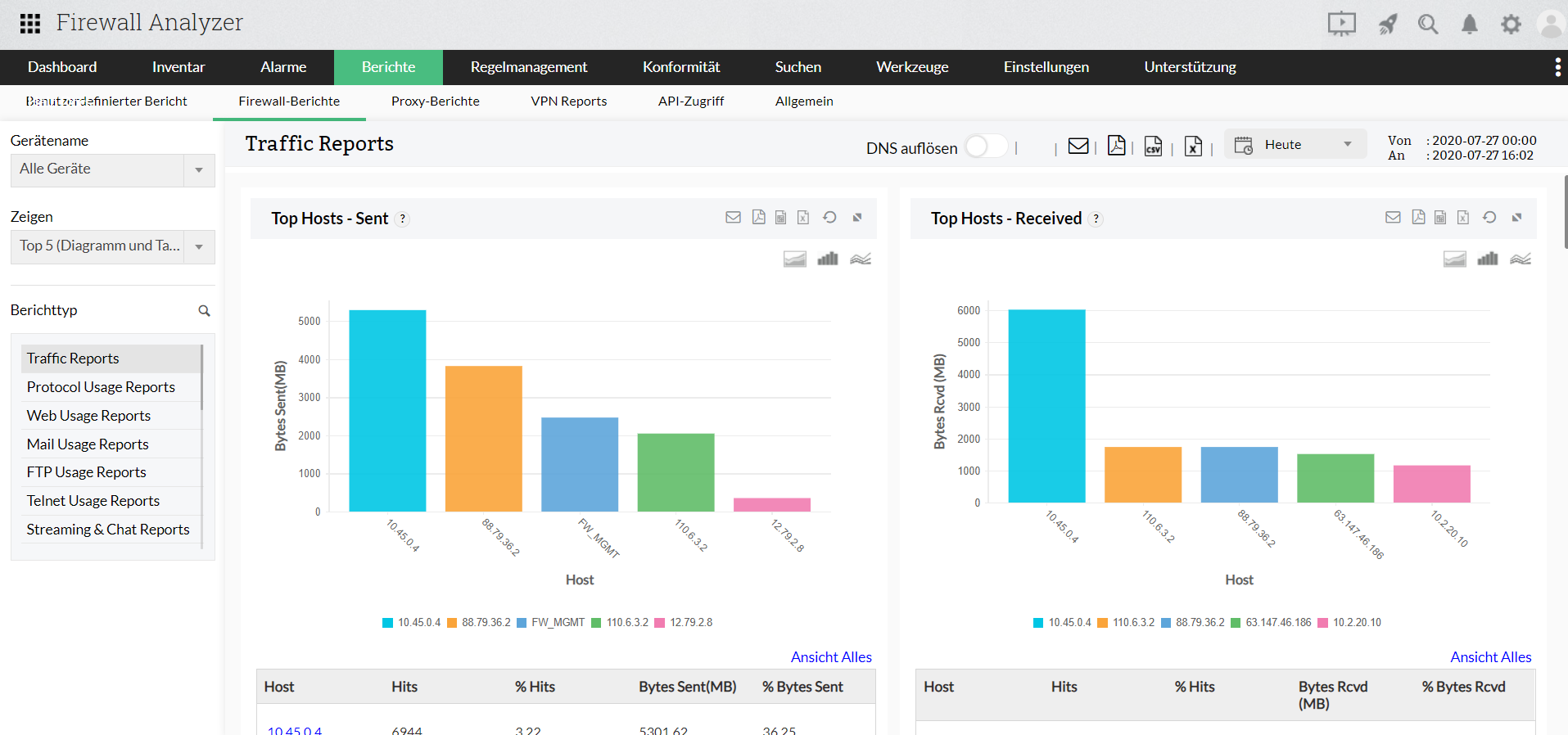Email the Traffic Reports page

1078,146
